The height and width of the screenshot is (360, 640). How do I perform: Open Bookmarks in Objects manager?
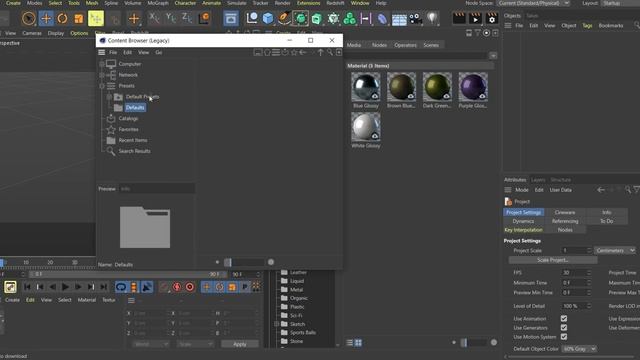[x=611, y=26]
